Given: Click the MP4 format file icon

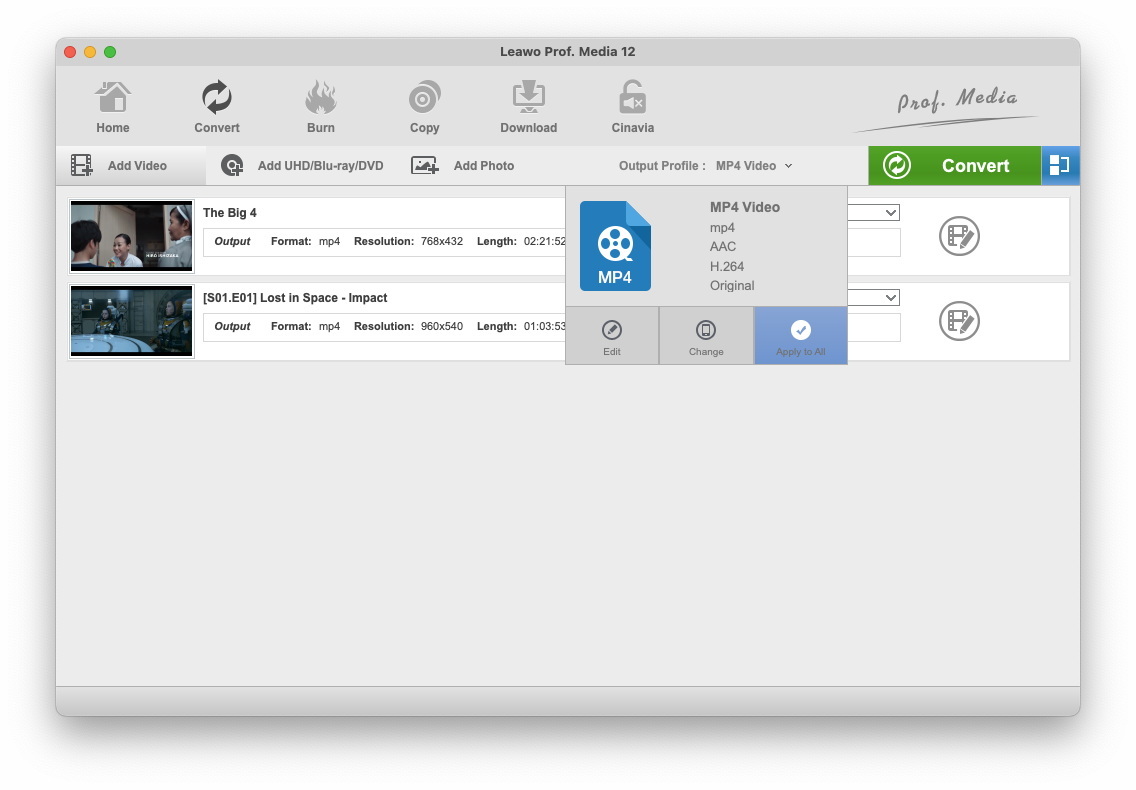Looking at the screenshot, I should pos(615,246).
